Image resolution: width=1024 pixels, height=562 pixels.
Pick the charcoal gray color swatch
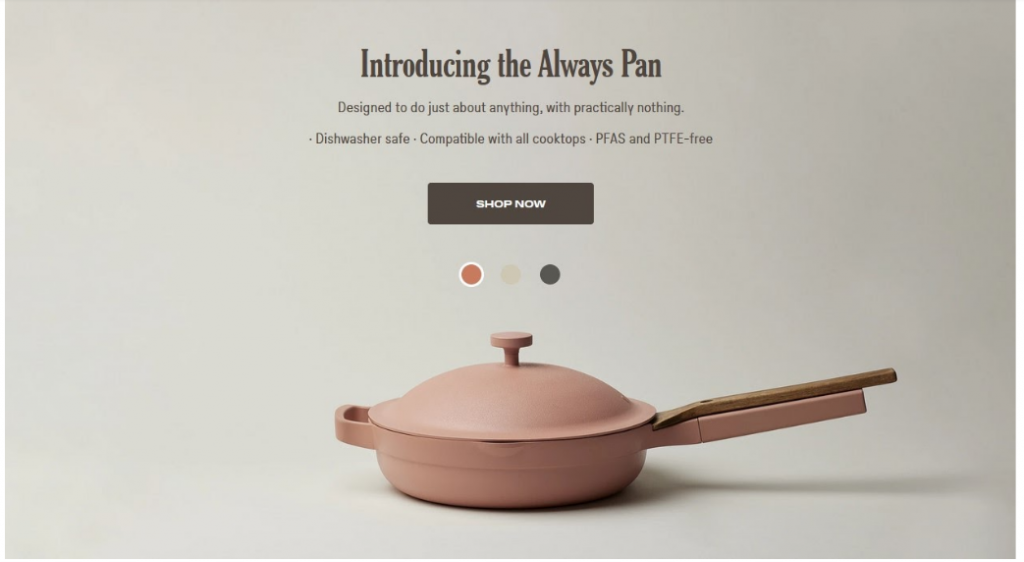[x=550, y=275]
